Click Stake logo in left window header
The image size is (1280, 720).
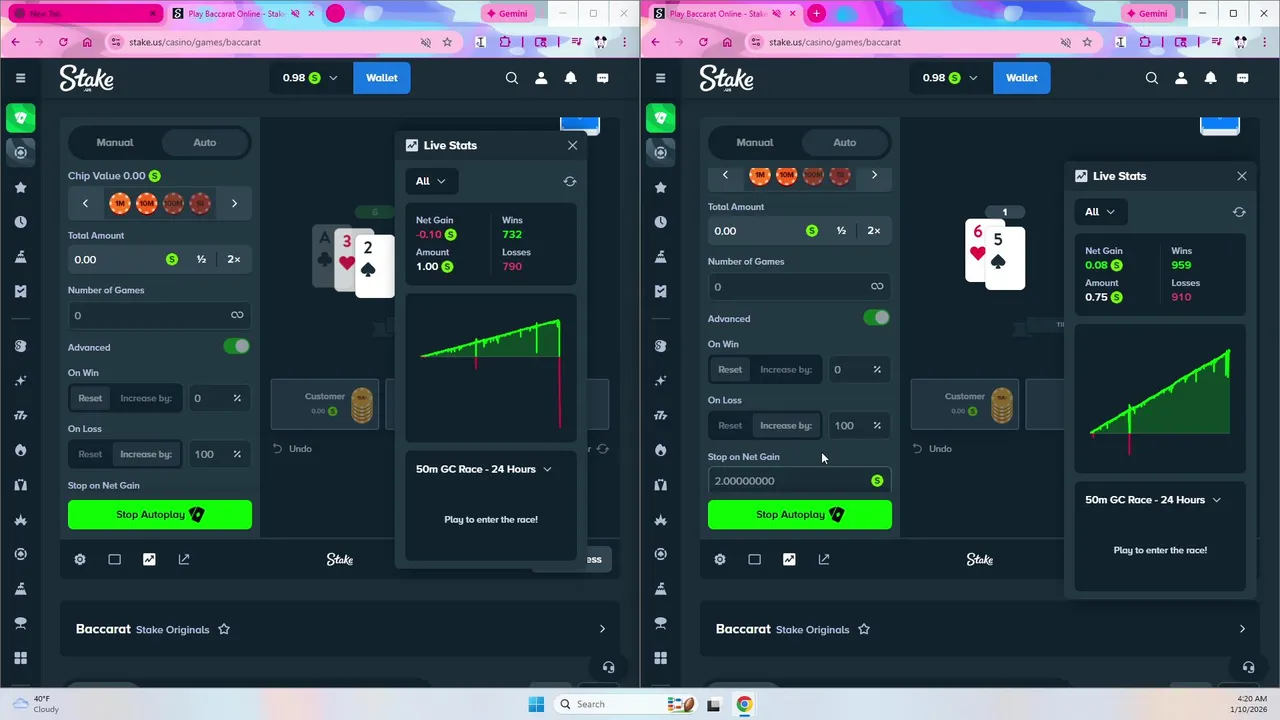tap(86, 78)
